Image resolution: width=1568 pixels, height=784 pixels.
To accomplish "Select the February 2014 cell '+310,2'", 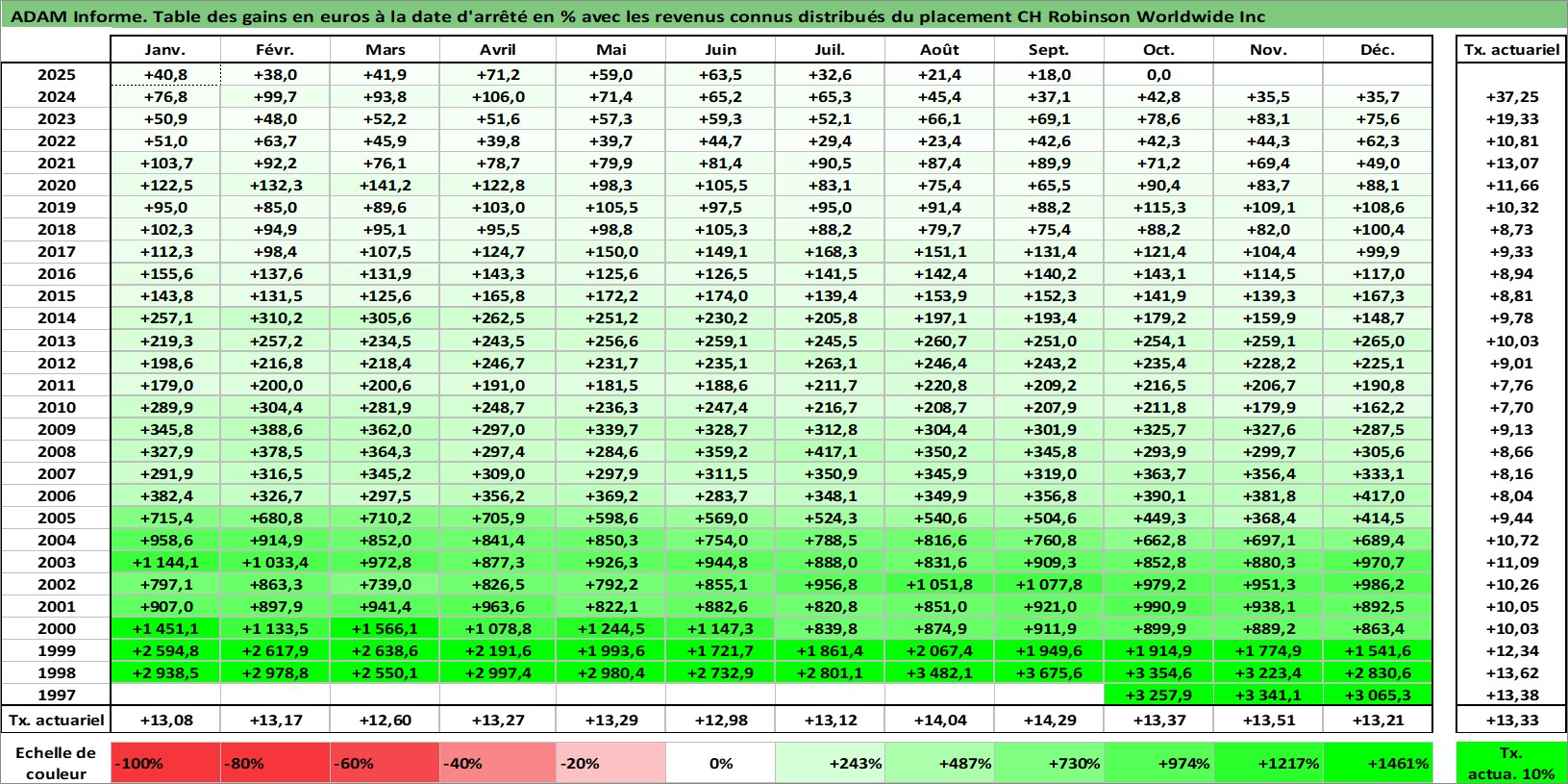I will click(275, 317).
